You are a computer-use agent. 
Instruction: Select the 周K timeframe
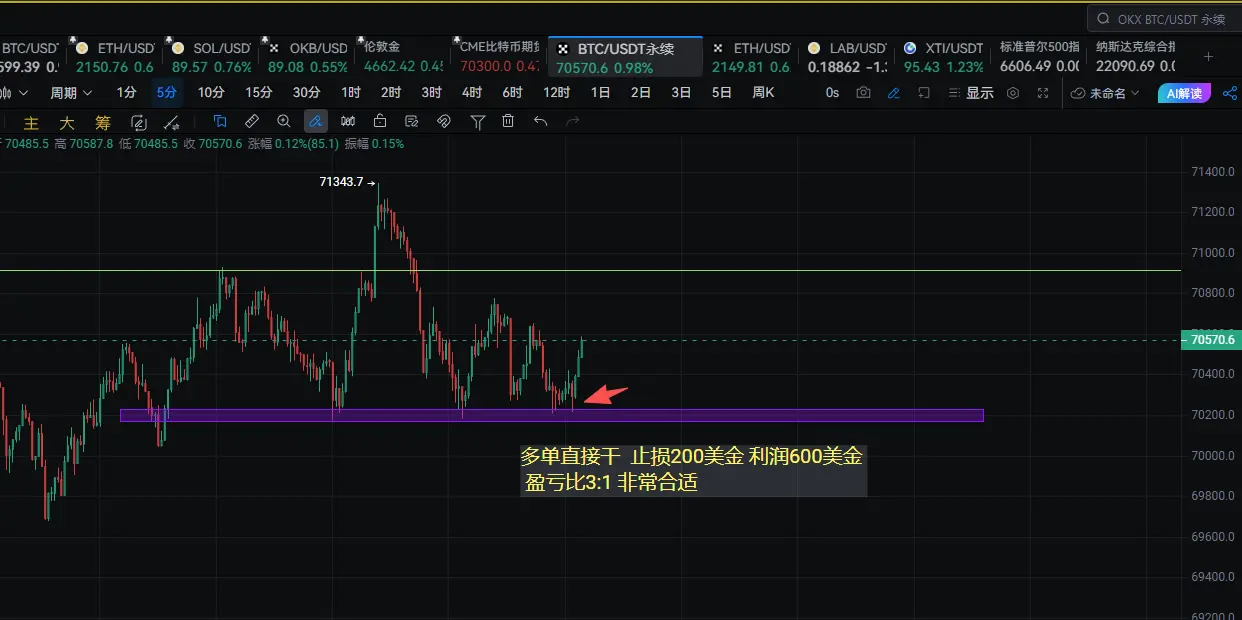[763, 93]
